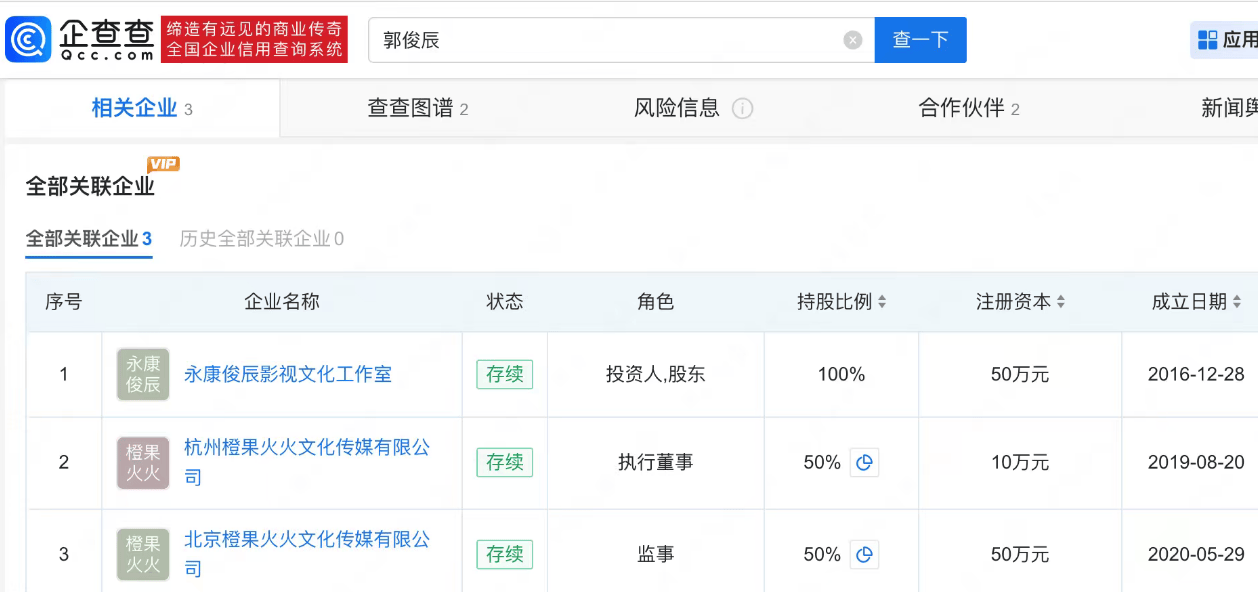
Task: Open 永康俊辰影视文化工作室 company link
Action: point(288,374)
